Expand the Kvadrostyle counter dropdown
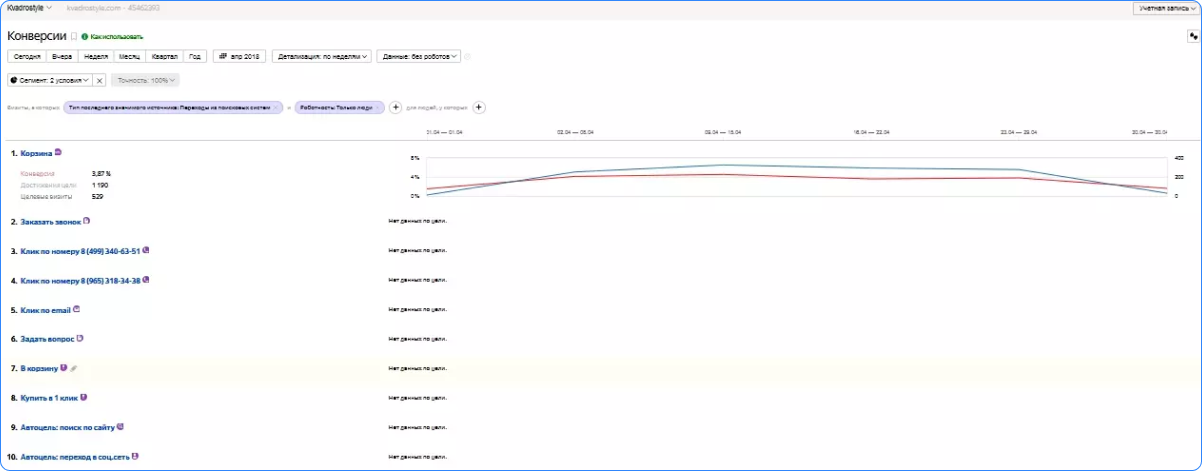The image size is (1202, 471). pyautogui.click(x=30, y=7)
